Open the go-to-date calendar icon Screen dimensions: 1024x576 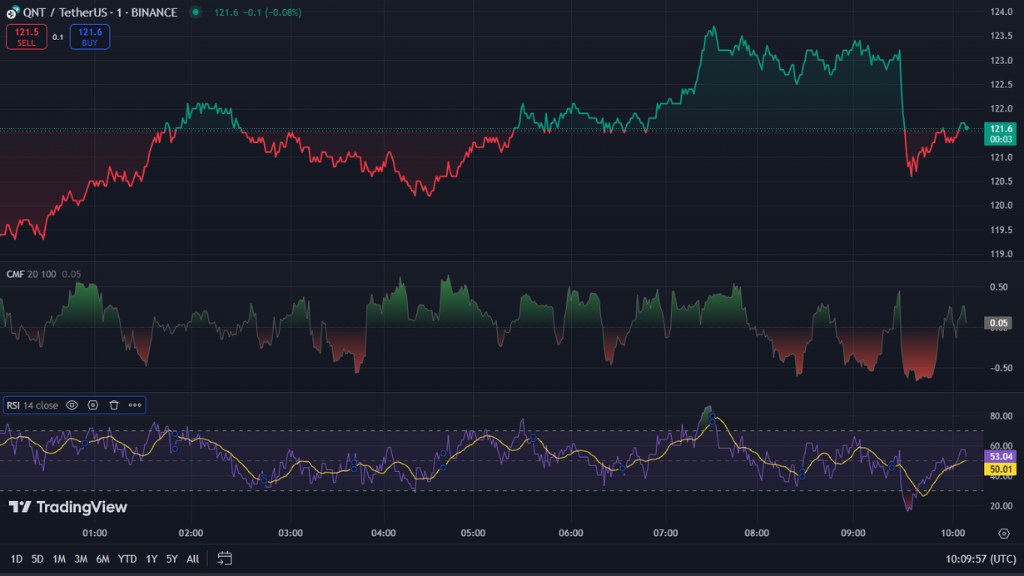225,558
